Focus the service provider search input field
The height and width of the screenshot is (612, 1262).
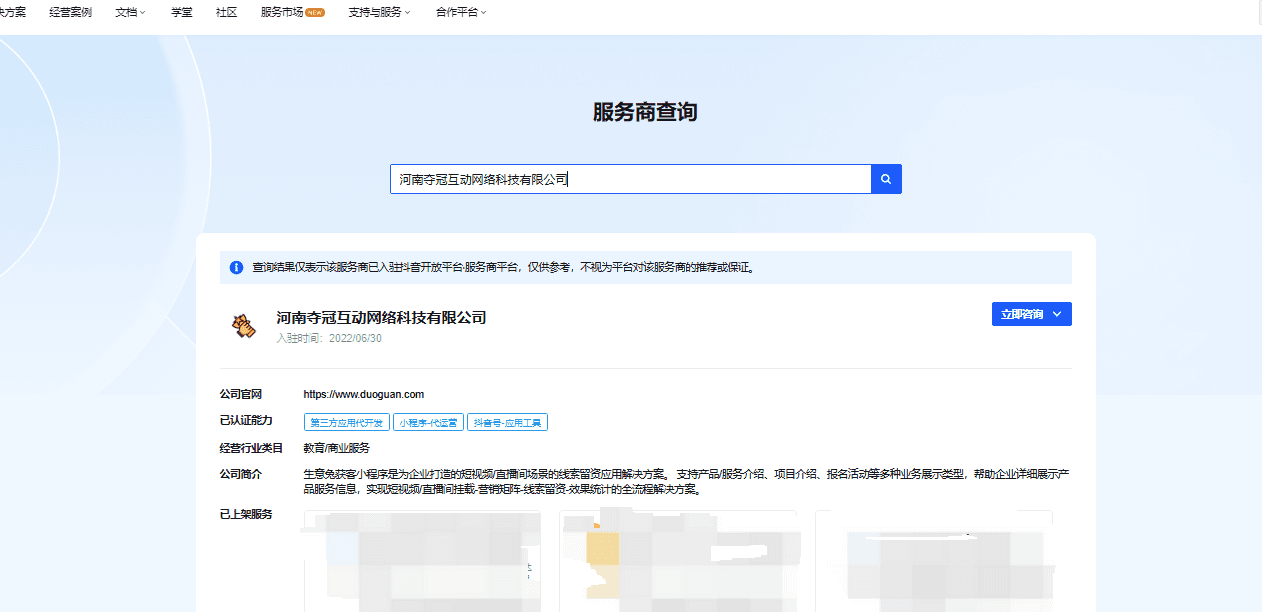(x=630, y=179)
